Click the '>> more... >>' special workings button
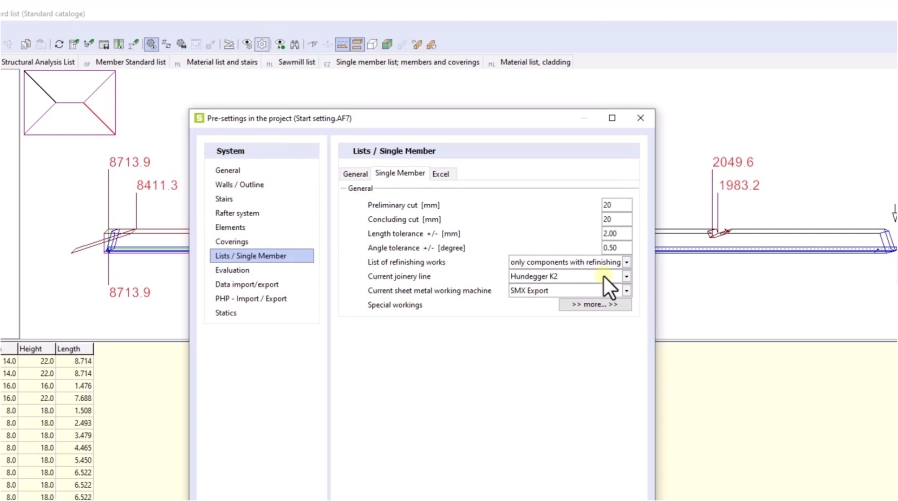Viewport: 898px width, 501px height. coord(594,305)
